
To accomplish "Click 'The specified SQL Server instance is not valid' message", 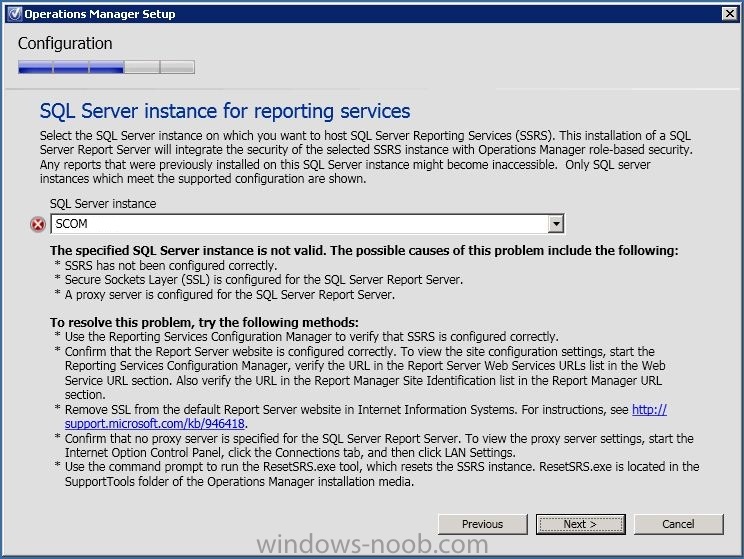I will (364, 251).
